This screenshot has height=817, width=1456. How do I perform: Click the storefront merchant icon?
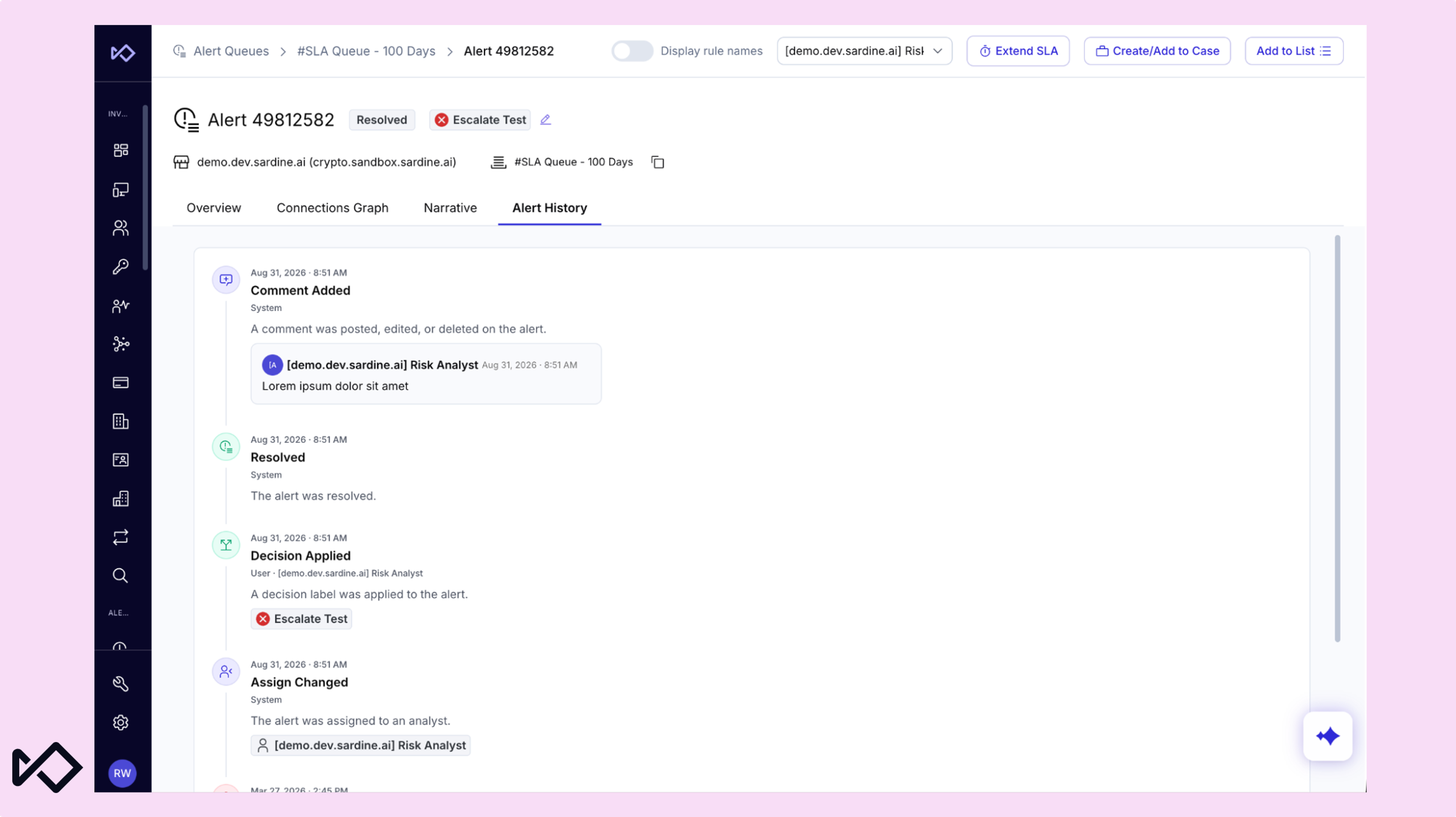pyautogui.click(x=181, y=162)
